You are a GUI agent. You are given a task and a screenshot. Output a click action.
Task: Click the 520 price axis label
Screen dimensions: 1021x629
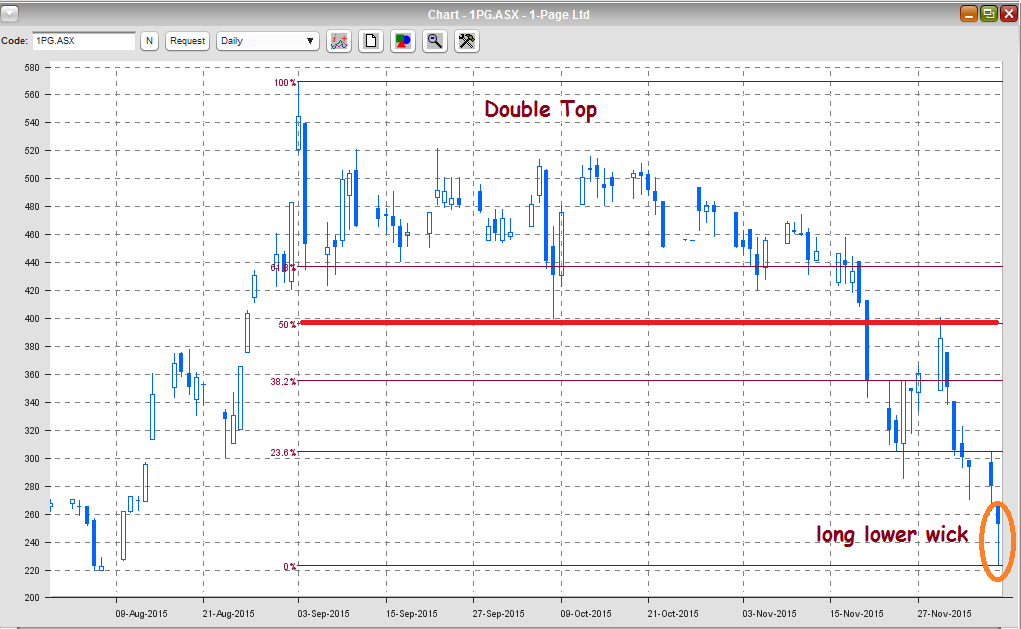coord(32,151)
